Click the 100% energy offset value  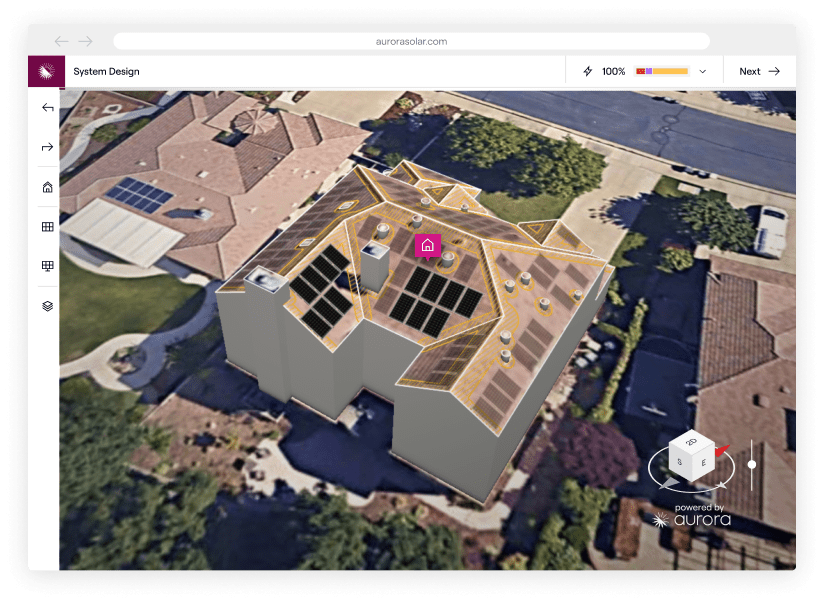coord(613,71)
